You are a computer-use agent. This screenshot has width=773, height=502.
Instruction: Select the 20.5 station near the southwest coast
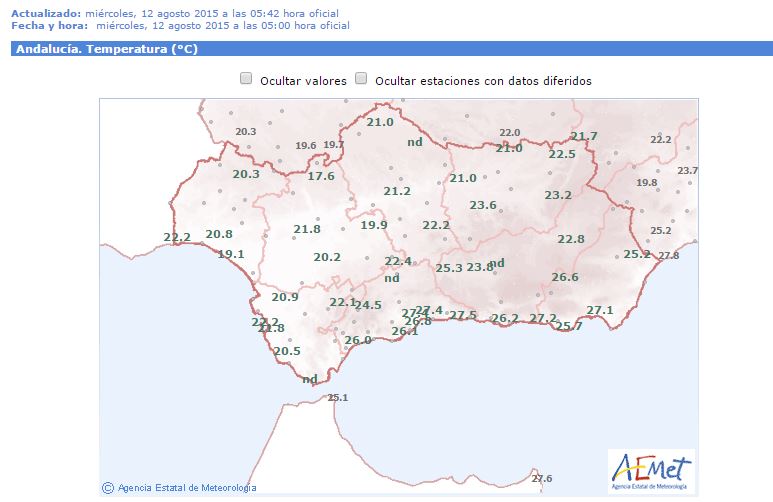tap(287, 351)
